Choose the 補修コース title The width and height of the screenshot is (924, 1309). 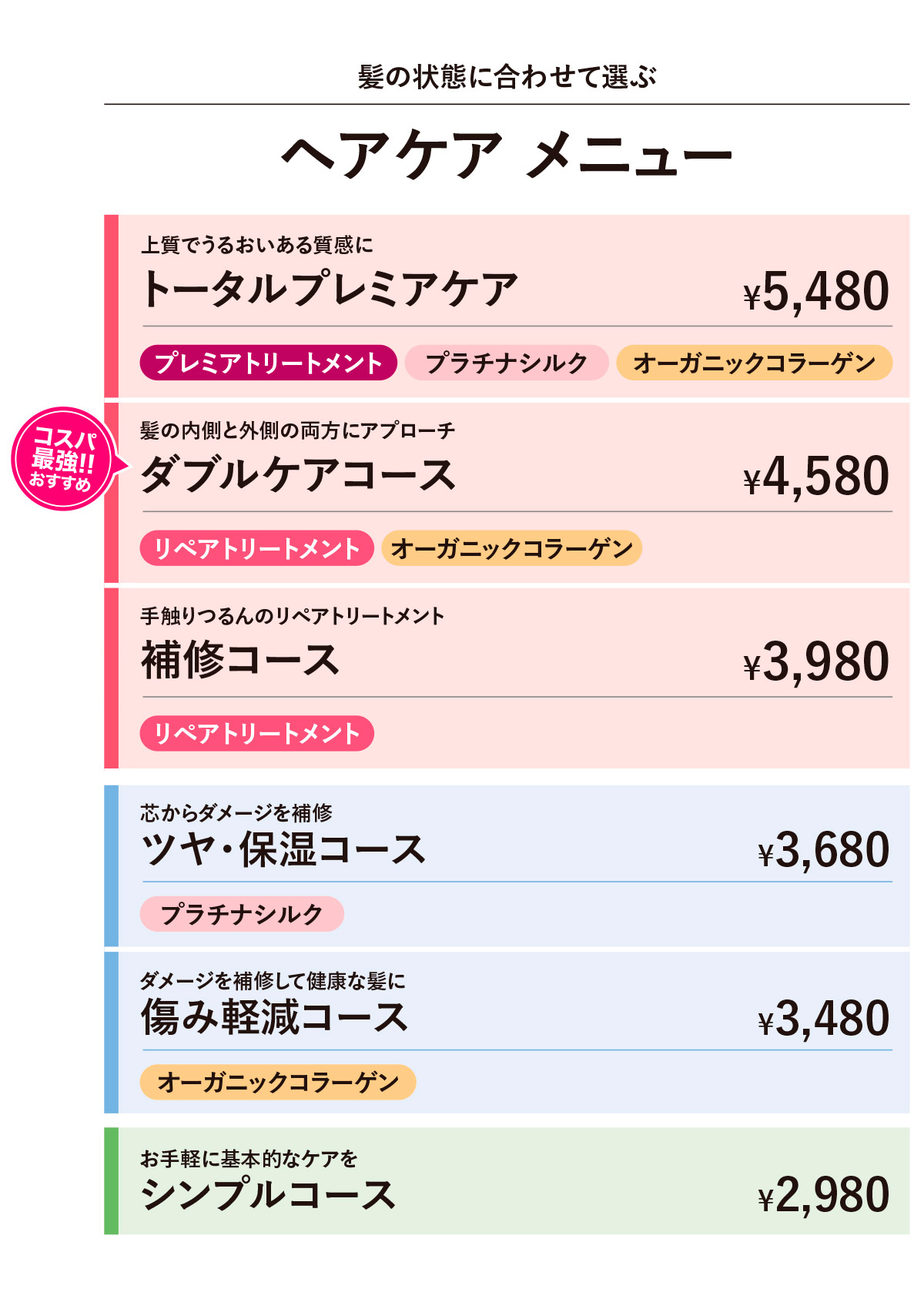click(240, 661)
